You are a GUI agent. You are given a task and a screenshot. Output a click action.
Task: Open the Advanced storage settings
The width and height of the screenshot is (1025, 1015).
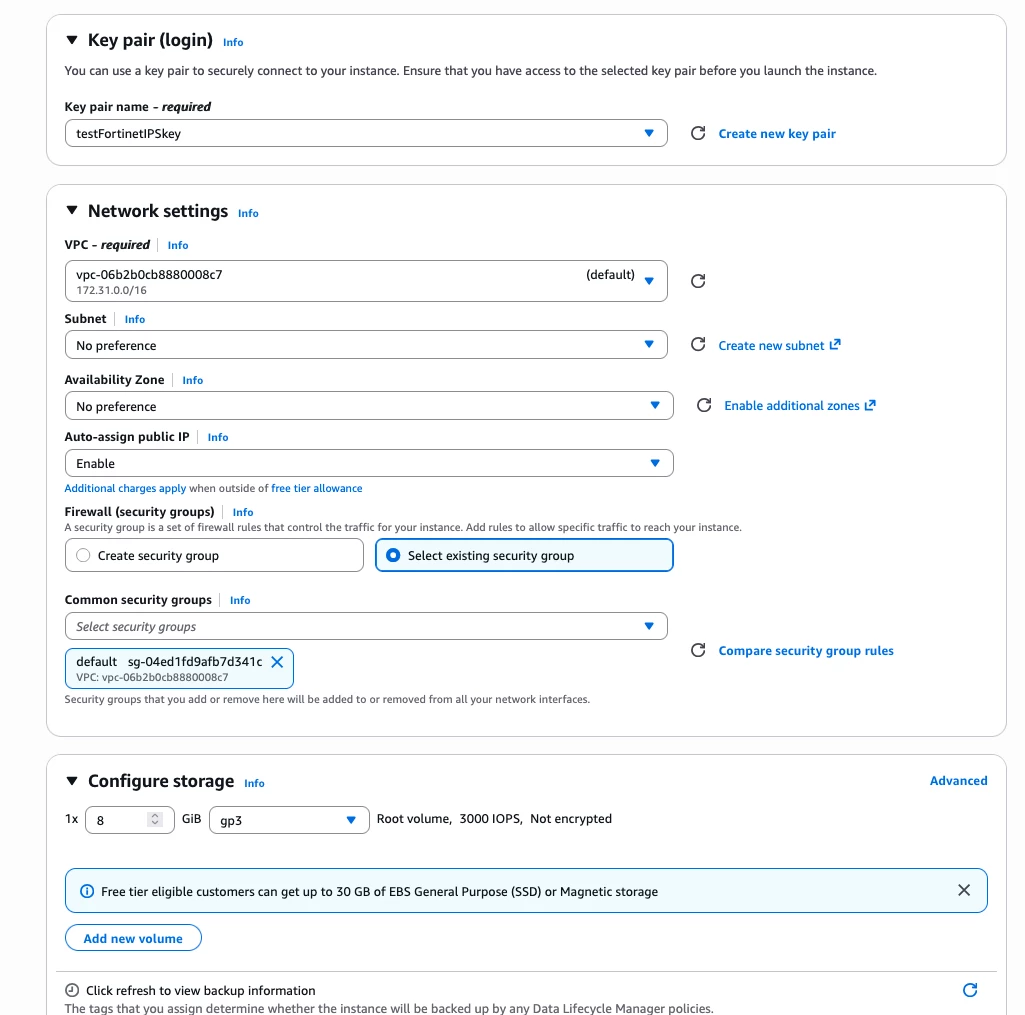pyautogui.click(x=958, y=781)
